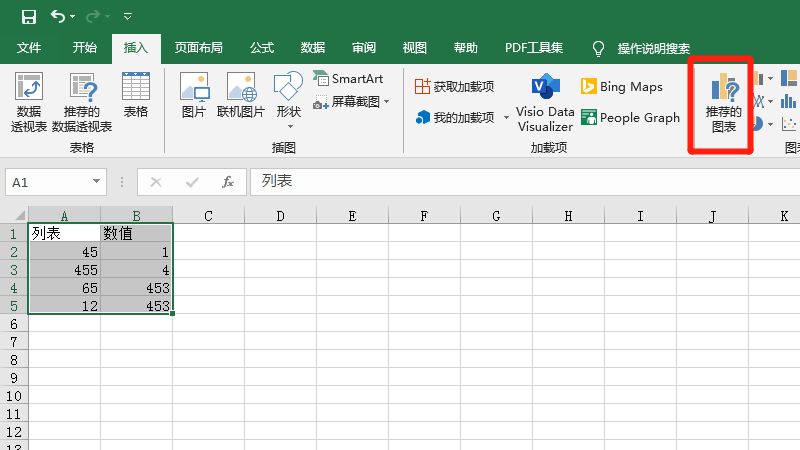
Task: Expand the 屏幕截图 dropdown arrow
Action: [x=387, y=102]
